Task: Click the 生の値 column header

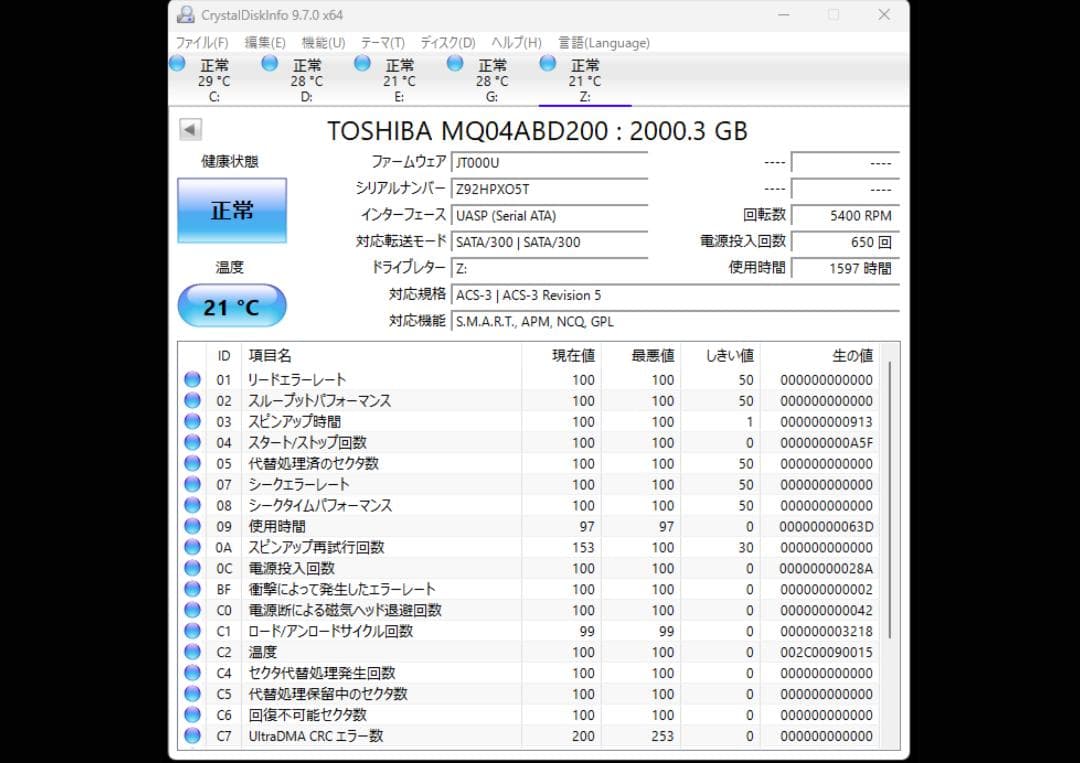Action: click(820, 355)
